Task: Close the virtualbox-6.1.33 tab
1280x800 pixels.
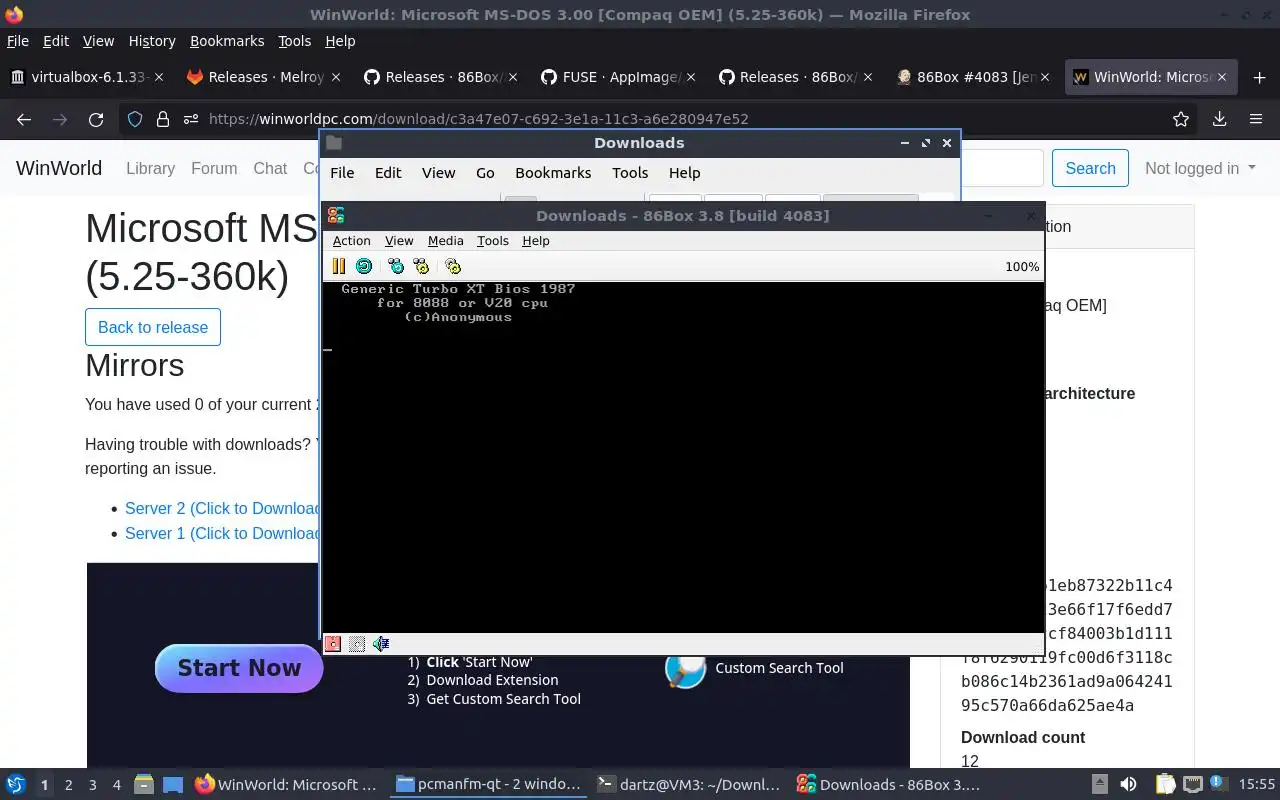Action: point(159,77)
